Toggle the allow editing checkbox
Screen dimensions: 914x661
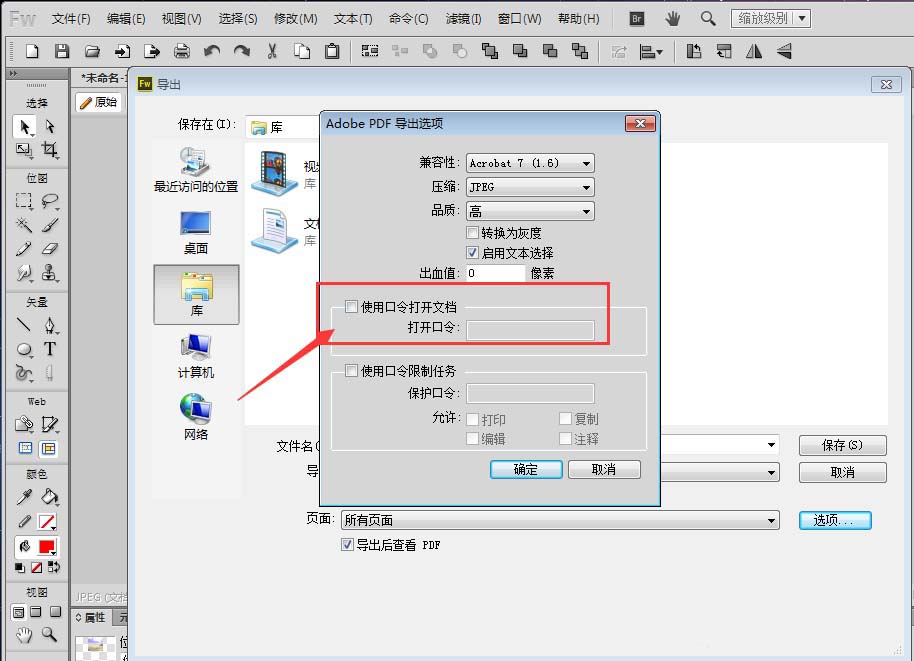pos(473,439)
